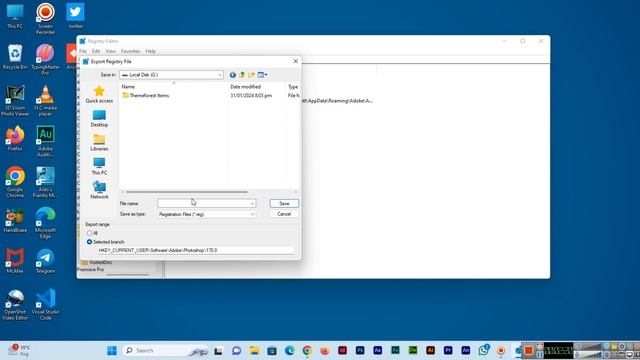Go up one folder level
The height and width of the screenshot is (360, 640).
pyautogui.click(x=242, y=75)
